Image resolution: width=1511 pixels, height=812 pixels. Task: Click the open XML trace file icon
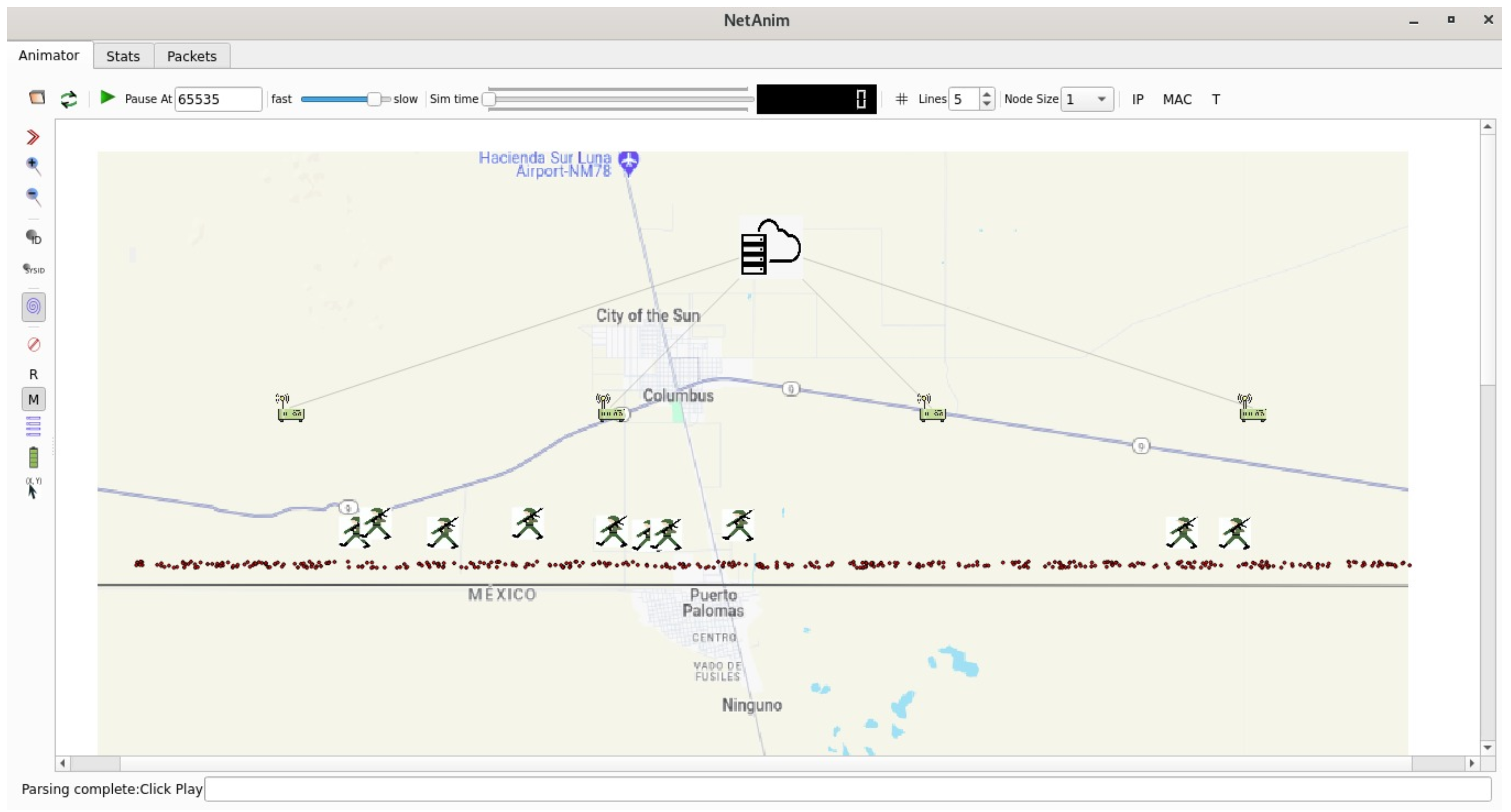pyautogui.click(x=37, y=98)
